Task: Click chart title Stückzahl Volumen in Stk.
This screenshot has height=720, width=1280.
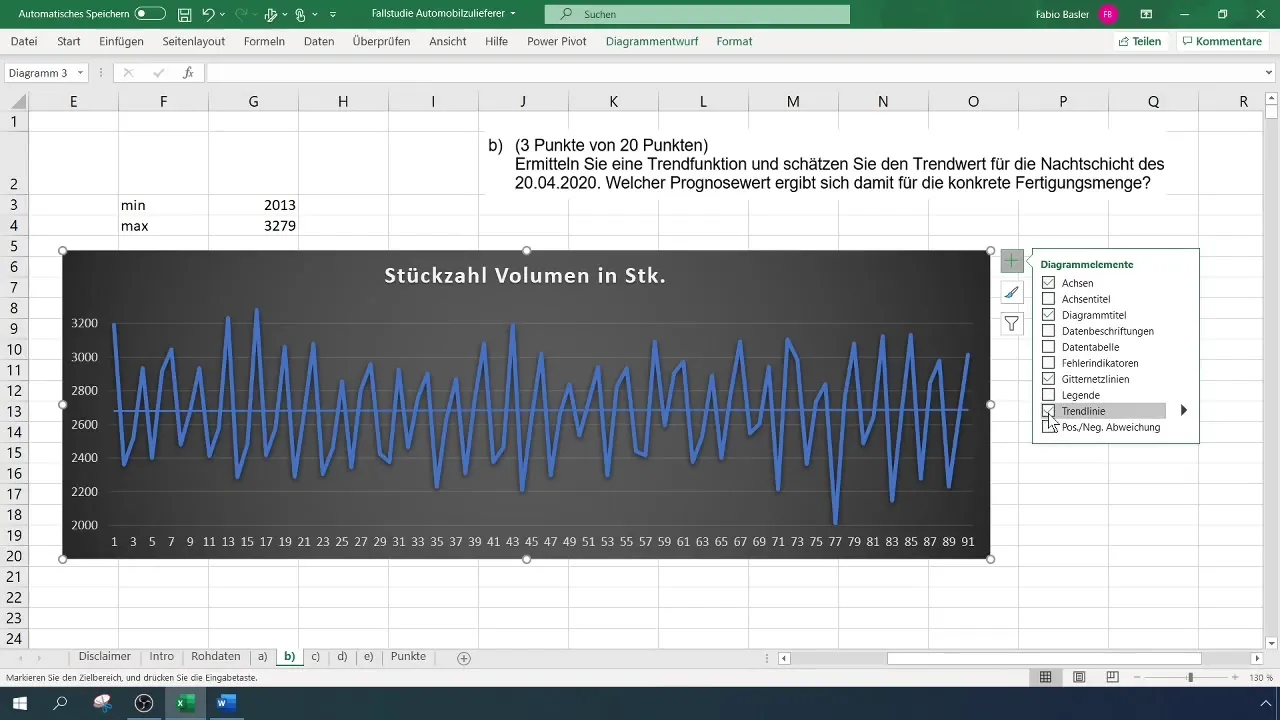Action: coord(525,276)
